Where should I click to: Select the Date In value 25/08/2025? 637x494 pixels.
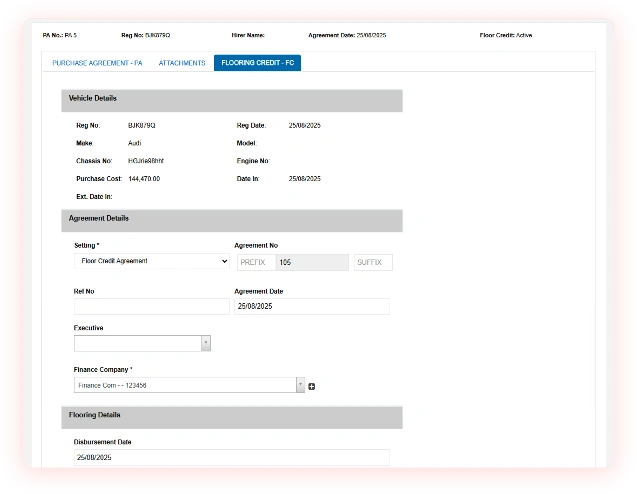coord(305,179)
